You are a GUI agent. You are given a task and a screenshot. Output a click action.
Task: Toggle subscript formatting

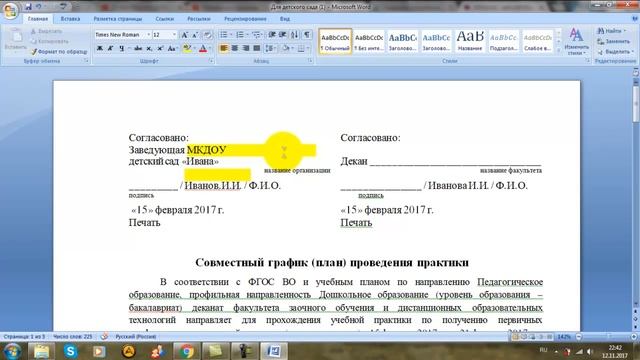point(149,49)
